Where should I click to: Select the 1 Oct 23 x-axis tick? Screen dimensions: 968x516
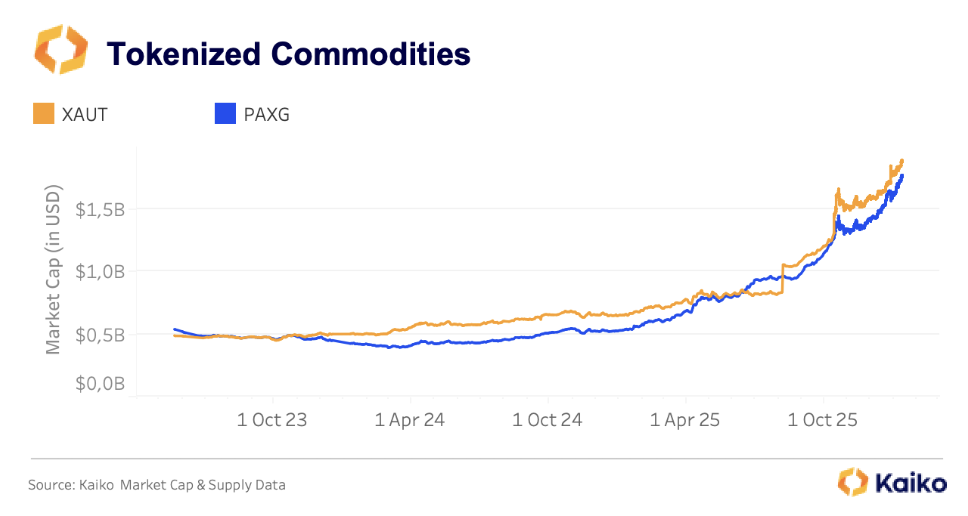pyautogui.click(x=271, y=420)
